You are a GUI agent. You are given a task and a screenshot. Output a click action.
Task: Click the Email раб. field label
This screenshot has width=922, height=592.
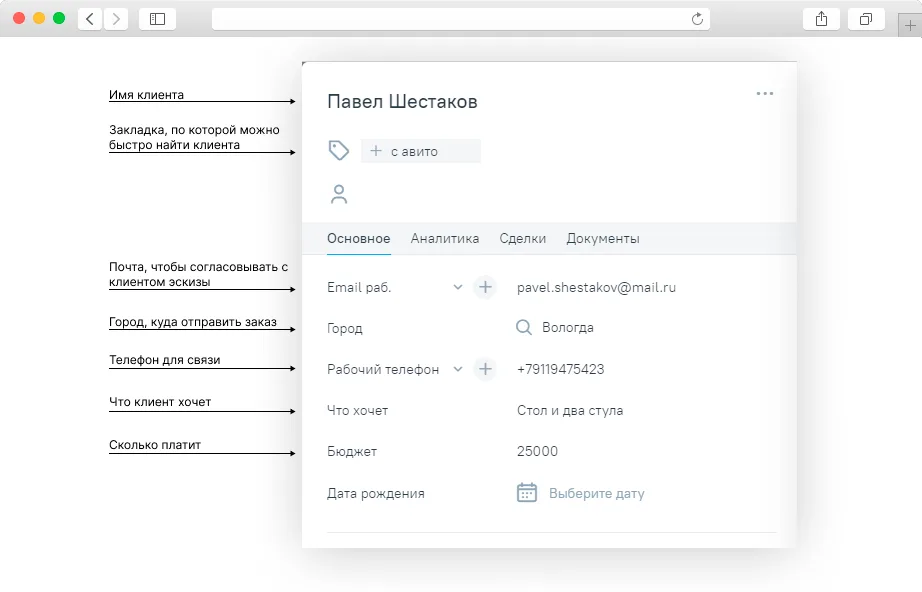pyautogui.click(x=359, y=287)
